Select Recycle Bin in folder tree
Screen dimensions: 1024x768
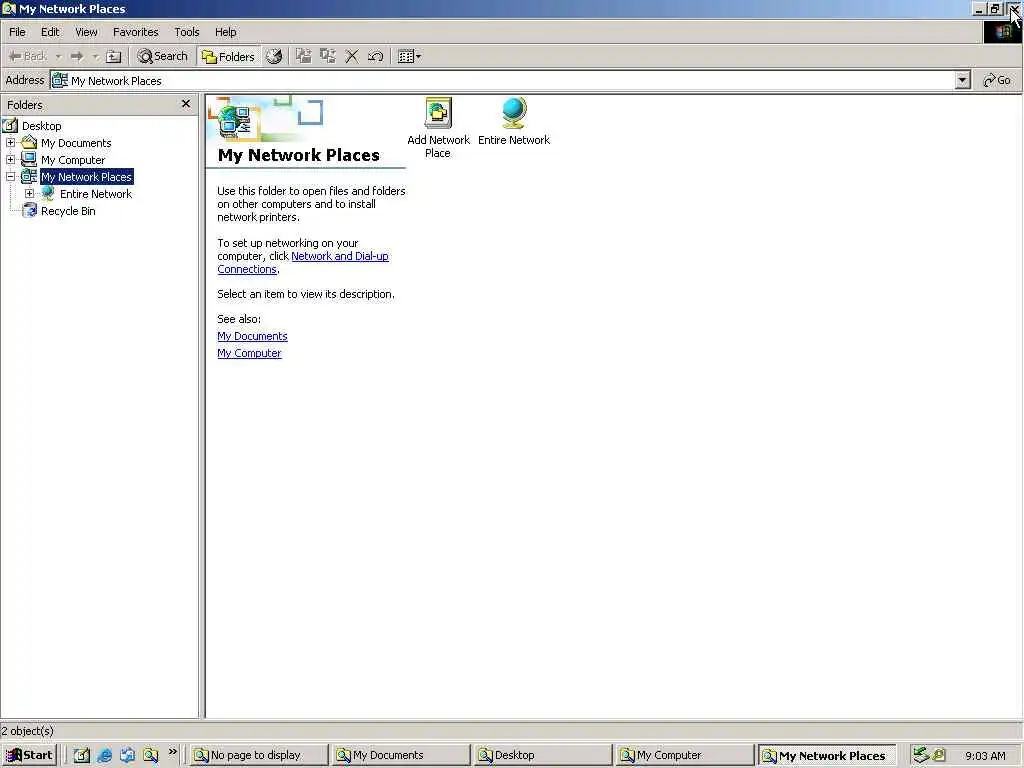coord(68,211)
